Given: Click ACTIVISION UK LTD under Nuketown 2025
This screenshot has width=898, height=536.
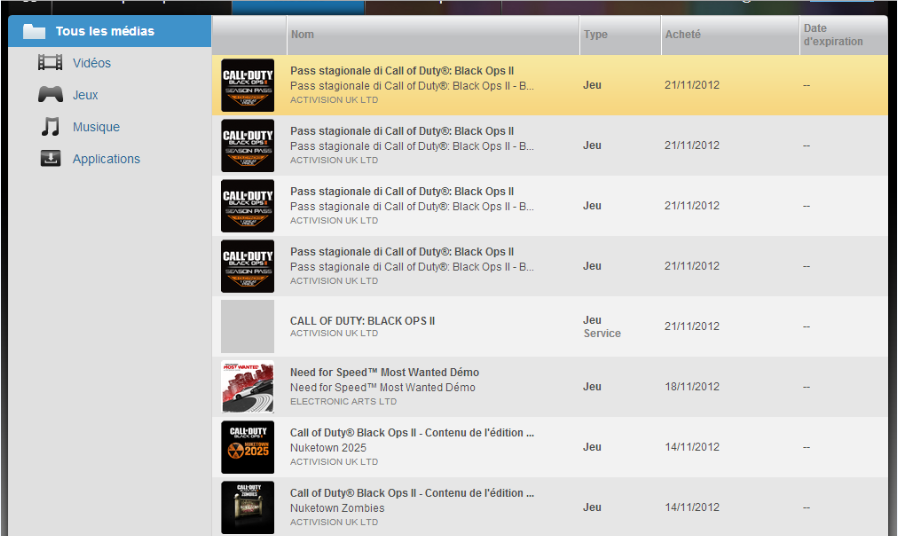Looking at the screenshot, I should (334, 462).
